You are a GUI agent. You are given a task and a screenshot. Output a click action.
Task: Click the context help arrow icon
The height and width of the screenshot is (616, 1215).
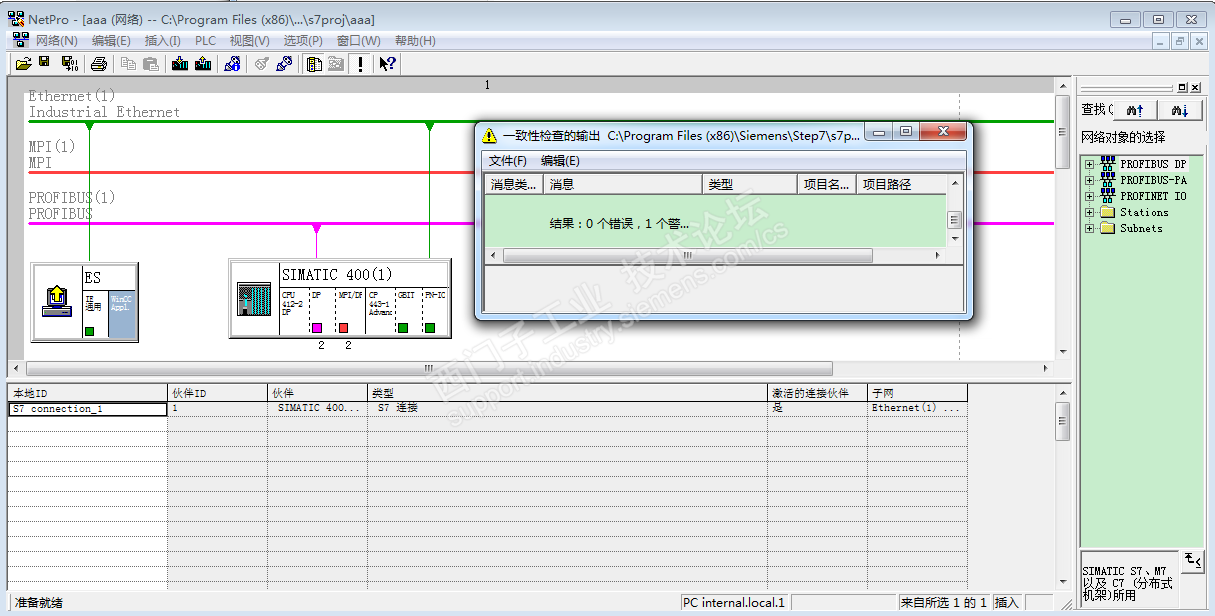(388, 64)
